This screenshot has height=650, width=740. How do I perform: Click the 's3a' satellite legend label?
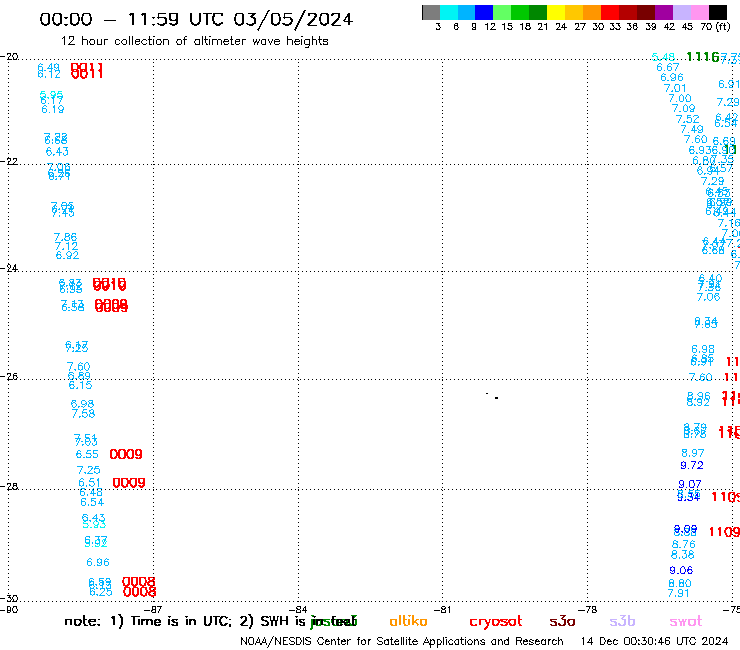(562, 621)
